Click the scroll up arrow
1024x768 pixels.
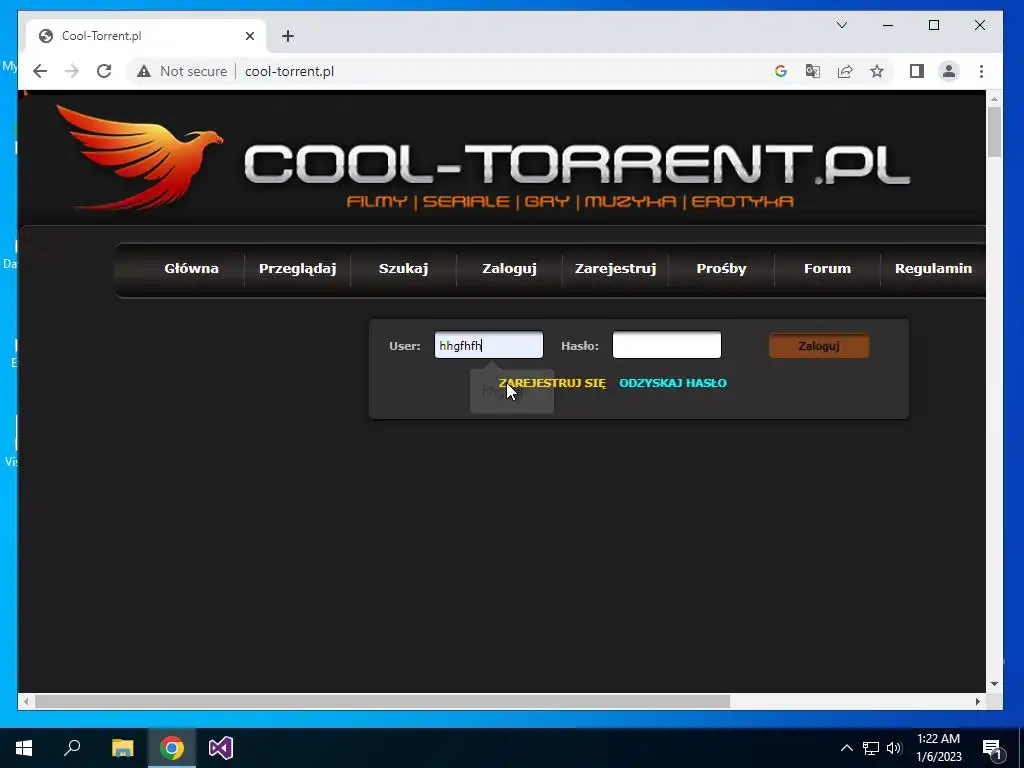tap(994, 99)
